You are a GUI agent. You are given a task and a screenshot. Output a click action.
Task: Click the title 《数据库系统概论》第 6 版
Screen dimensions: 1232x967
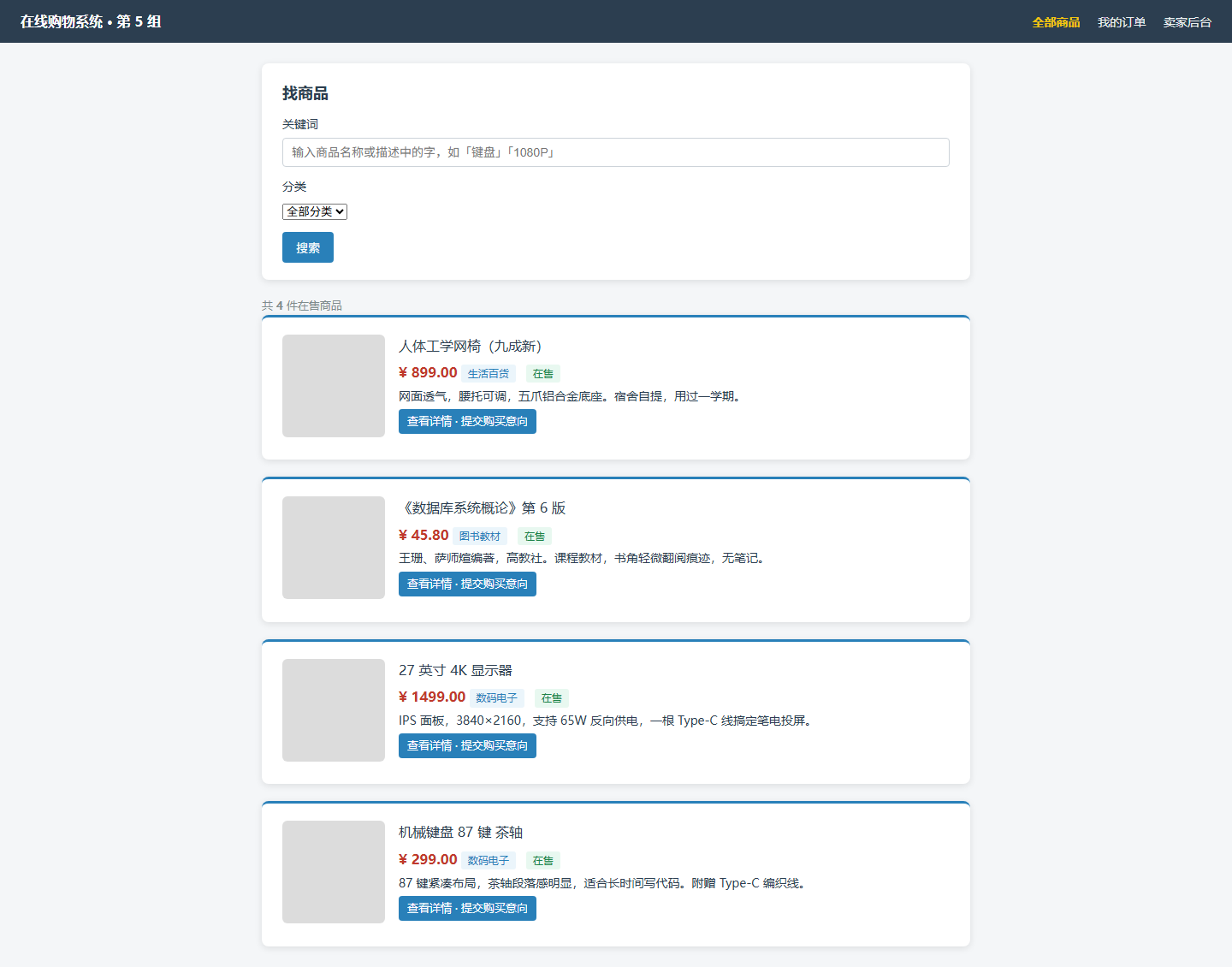click(483, 508)
